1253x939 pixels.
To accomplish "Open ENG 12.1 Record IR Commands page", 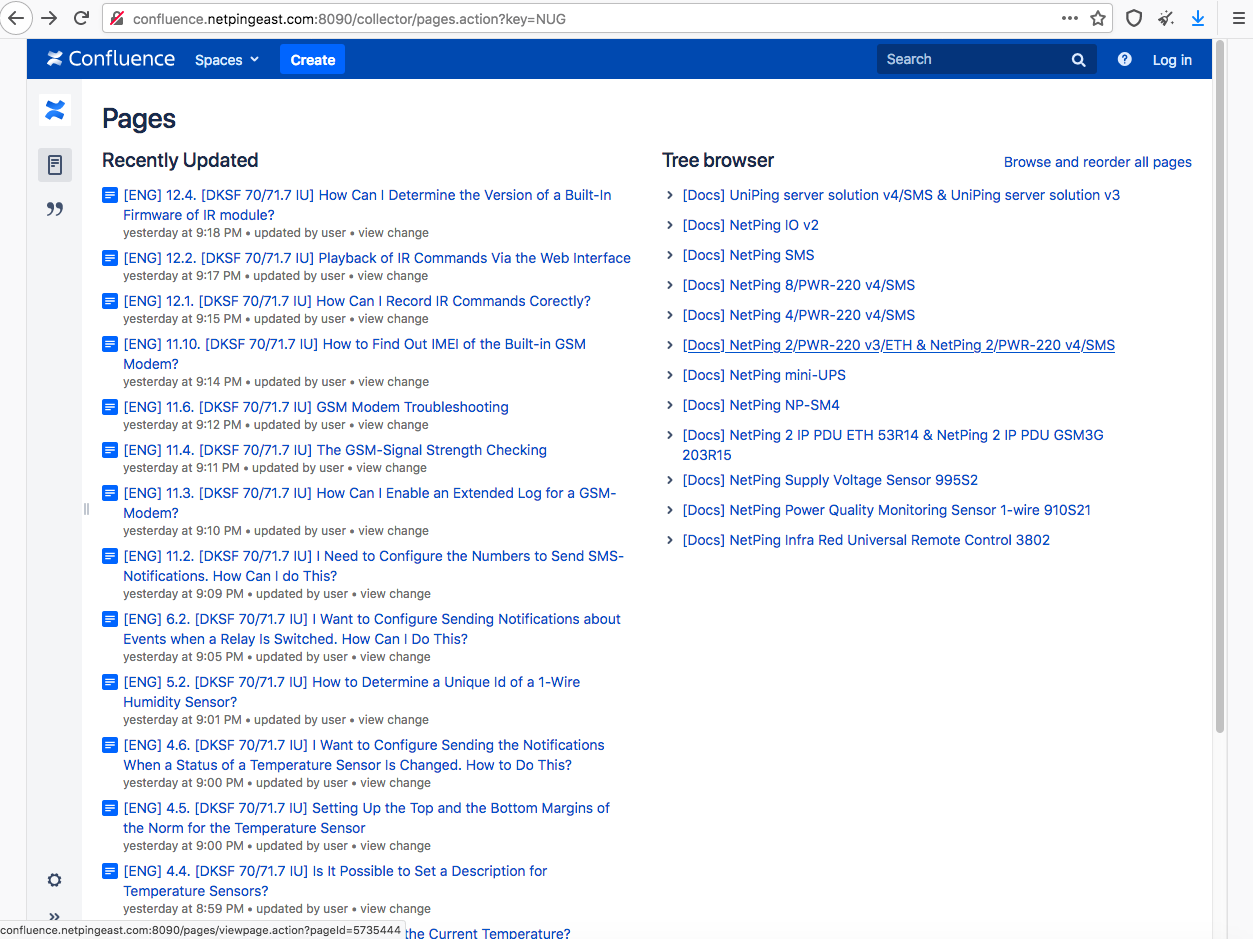I will [357, 301].
